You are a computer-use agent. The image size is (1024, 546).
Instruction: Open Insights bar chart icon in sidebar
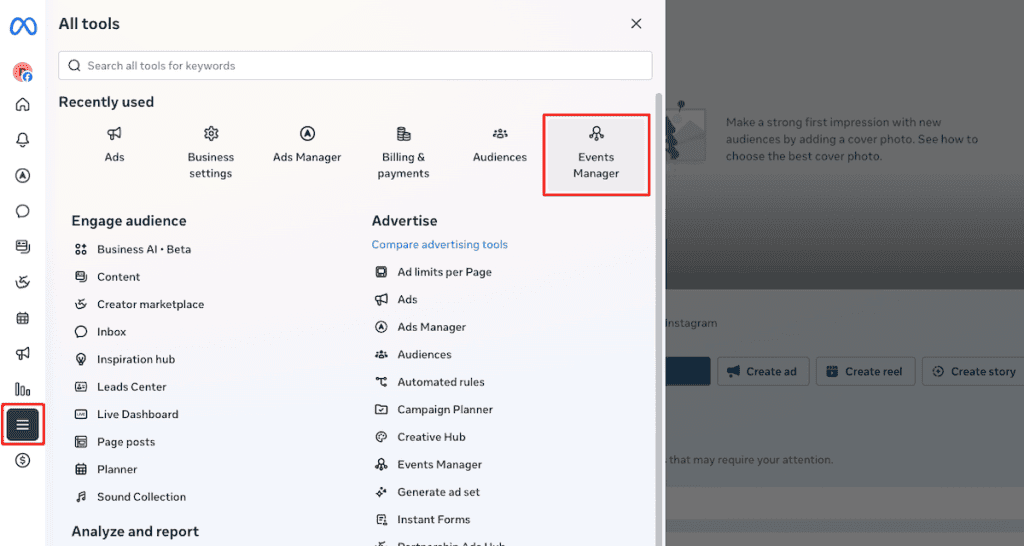pyautogui.click(x=23, y=389)
